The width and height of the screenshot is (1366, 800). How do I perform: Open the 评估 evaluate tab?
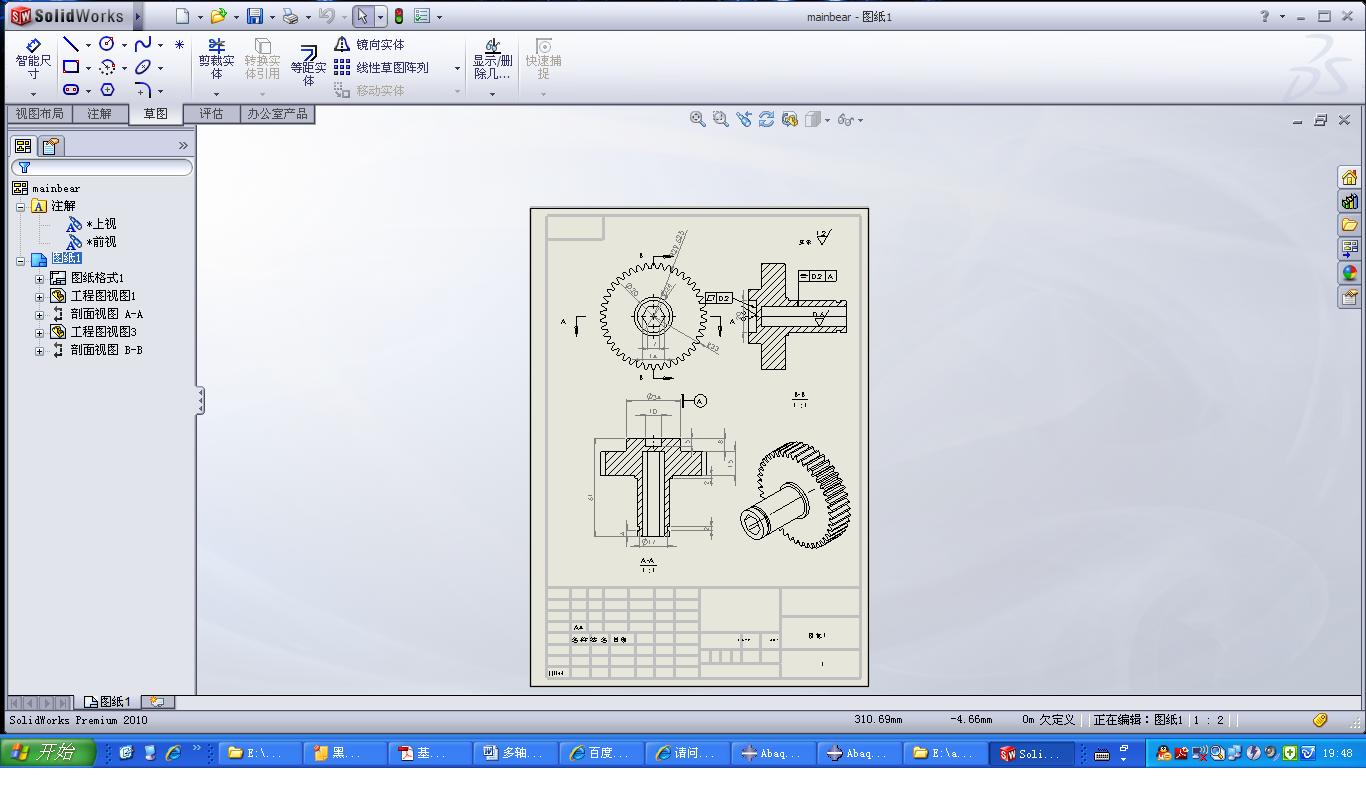(211, 114)
